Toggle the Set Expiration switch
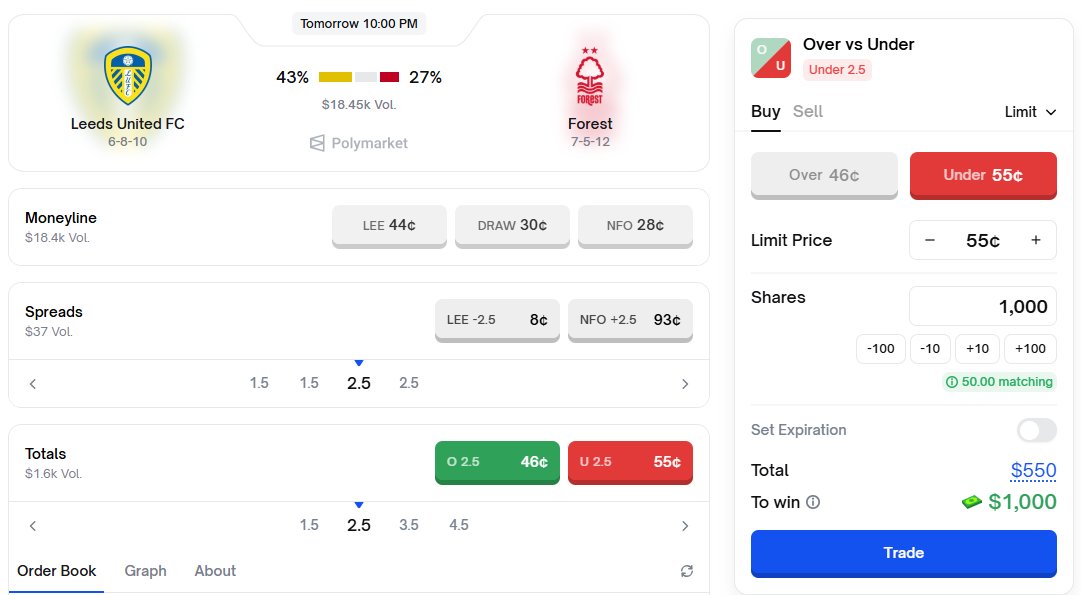 [1036, 430]
